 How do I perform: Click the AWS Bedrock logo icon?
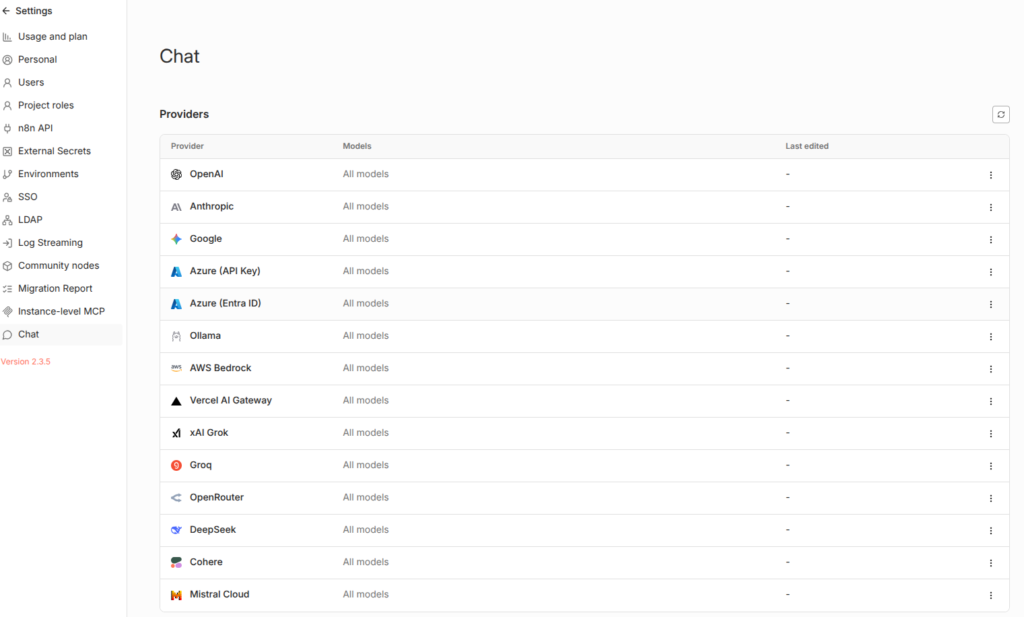(176, 368)
